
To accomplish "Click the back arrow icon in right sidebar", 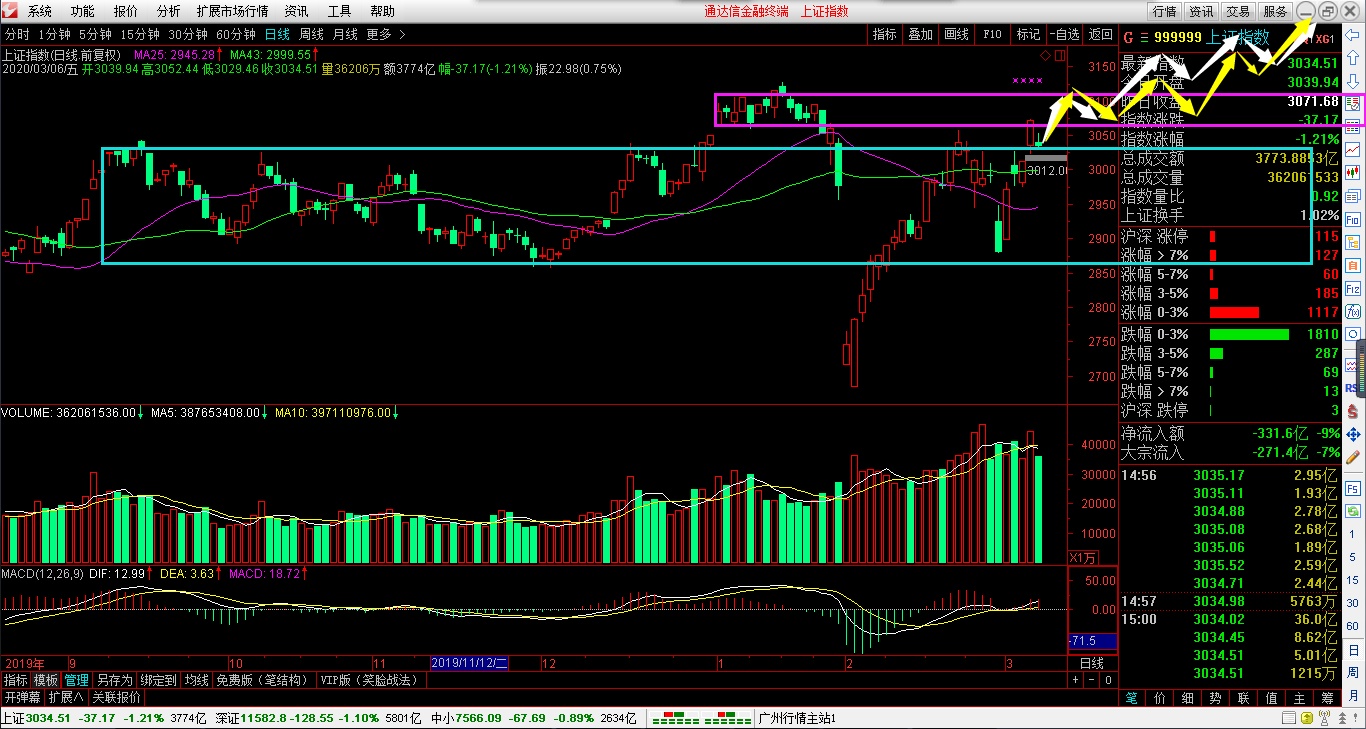I will pos(1353,35).
